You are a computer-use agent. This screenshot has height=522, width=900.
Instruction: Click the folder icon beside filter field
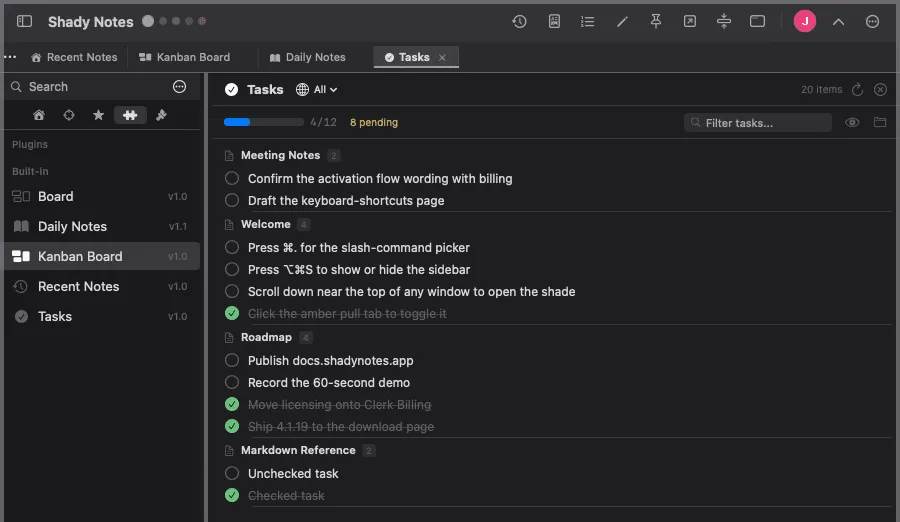(x=880, y=122)
